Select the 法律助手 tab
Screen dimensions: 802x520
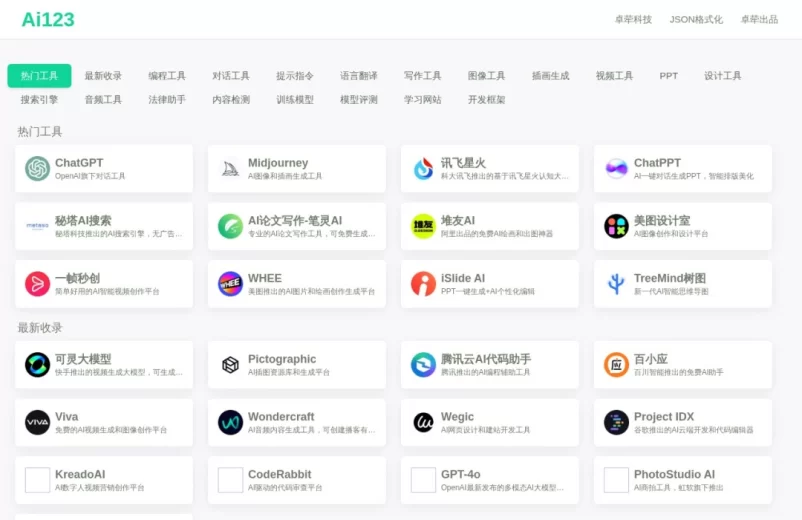(x=167, y=100)
